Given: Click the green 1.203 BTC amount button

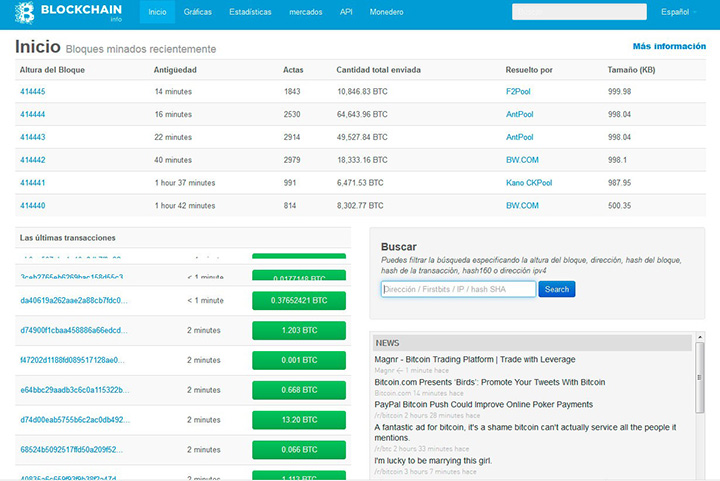Looking at the screenshot, I should pyautogui.click(x=299, y=330).
